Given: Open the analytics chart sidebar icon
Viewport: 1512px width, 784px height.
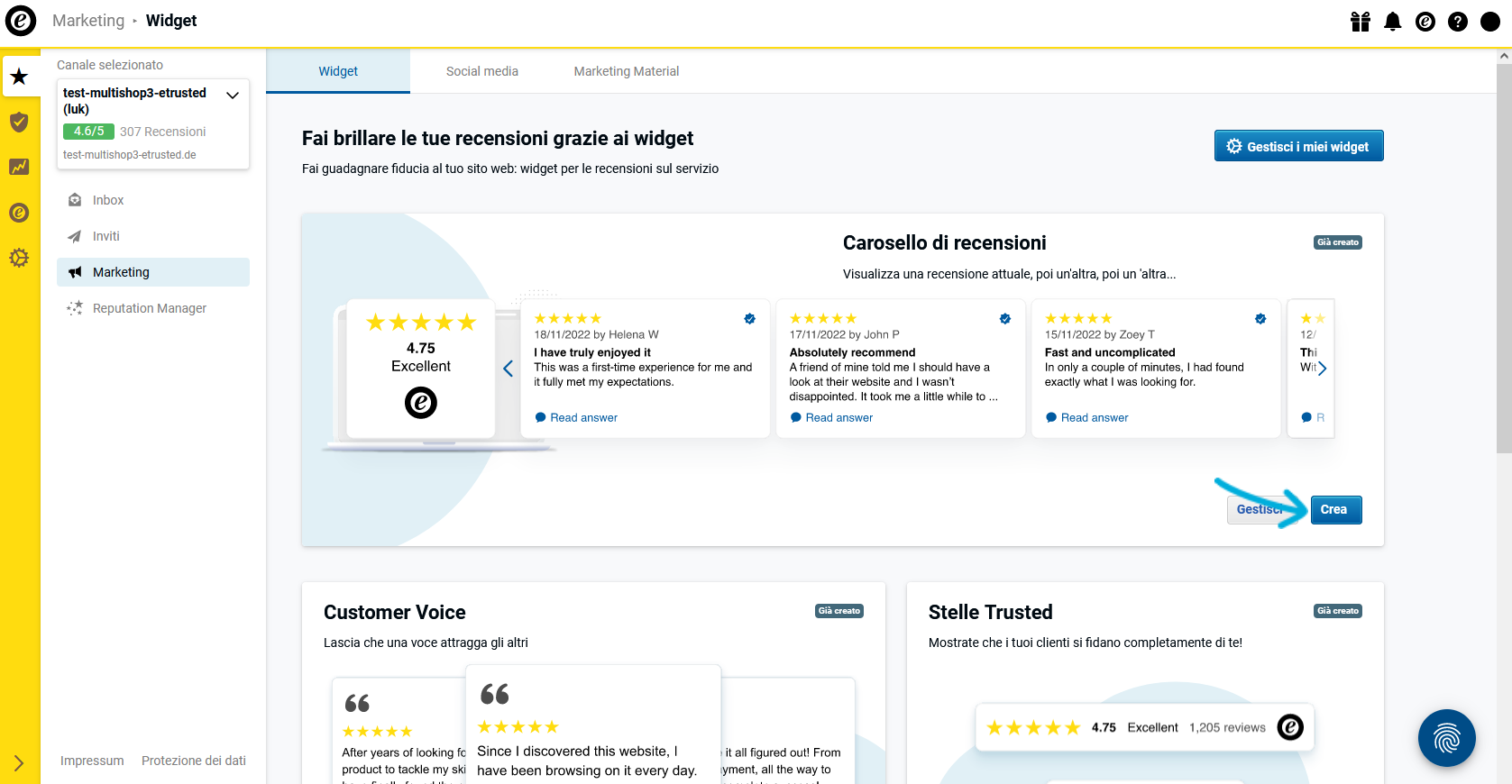Looking at the screenshot, I should click(19, 167).
